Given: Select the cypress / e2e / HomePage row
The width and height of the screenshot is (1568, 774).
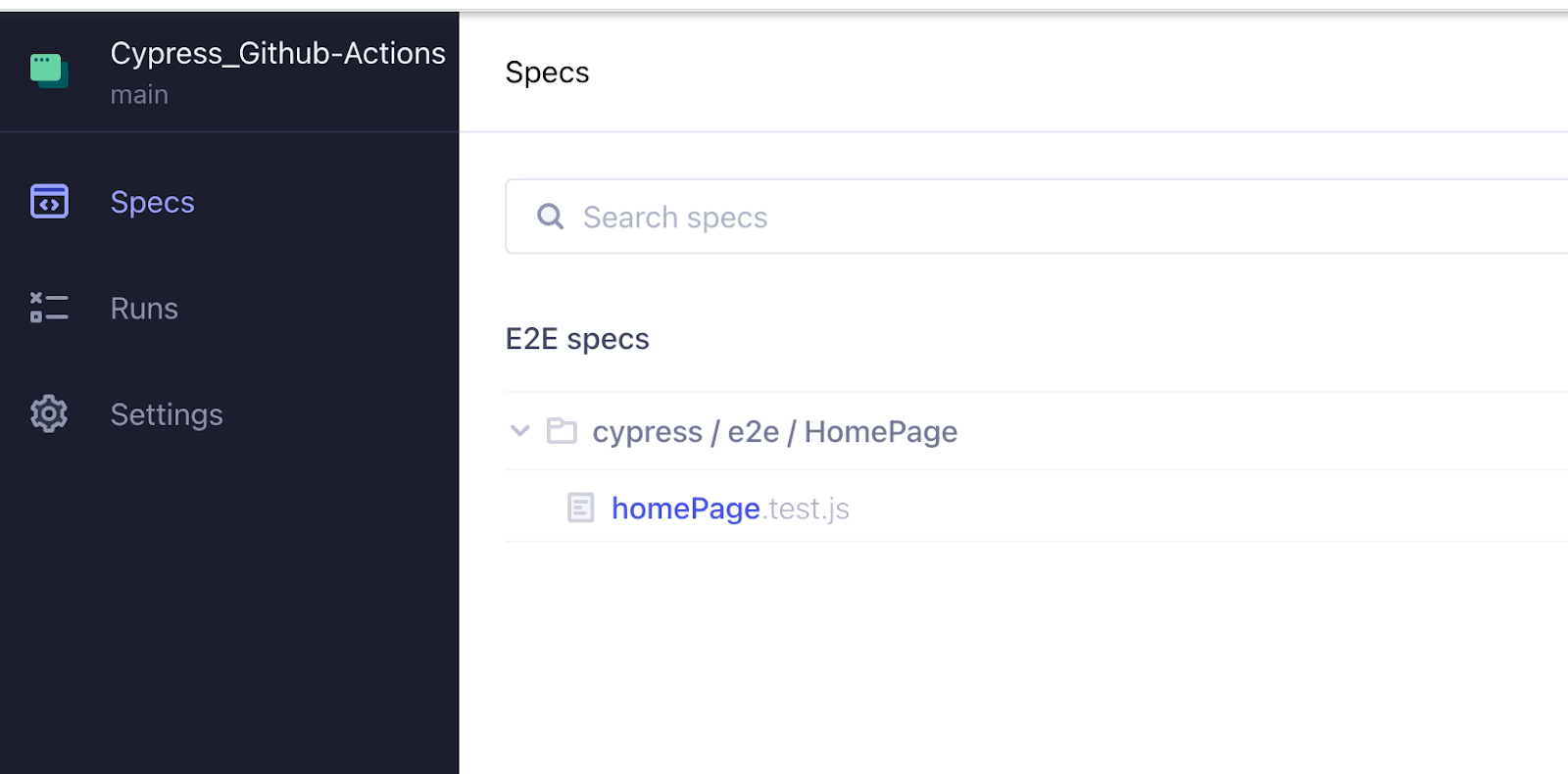Looking at the screenshot, I should point(773,430).
